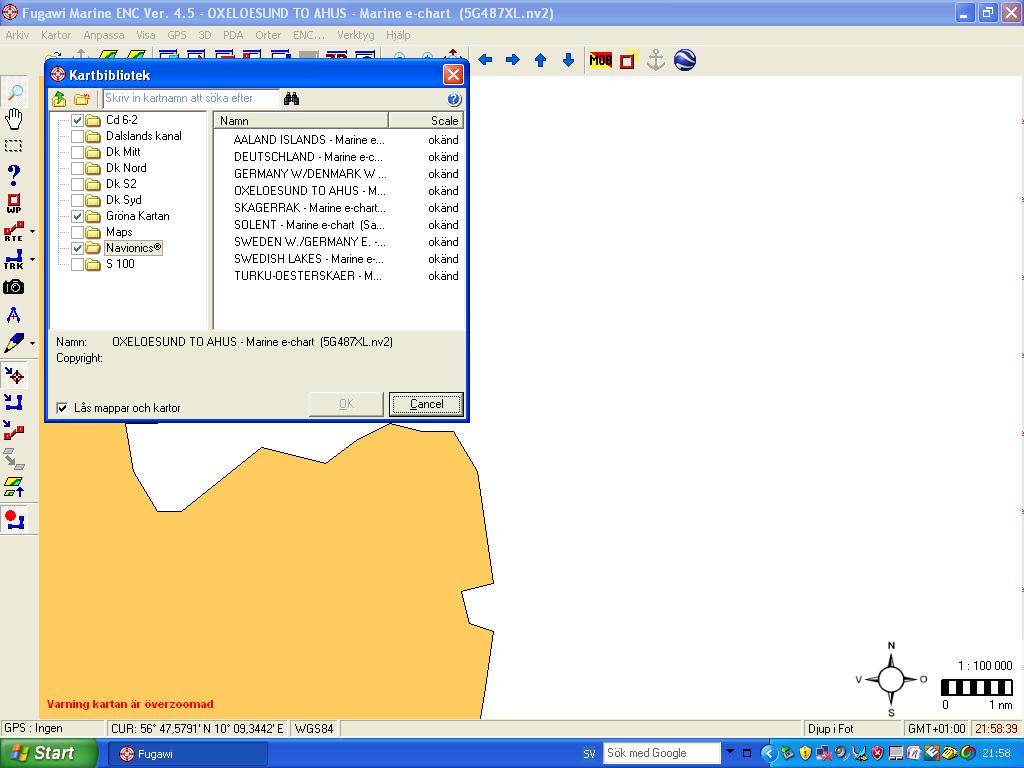The width and height of the screenshot is (1024, 768).
Task: Select the dashed rectangle selection tool
Action: coord(14,146)
